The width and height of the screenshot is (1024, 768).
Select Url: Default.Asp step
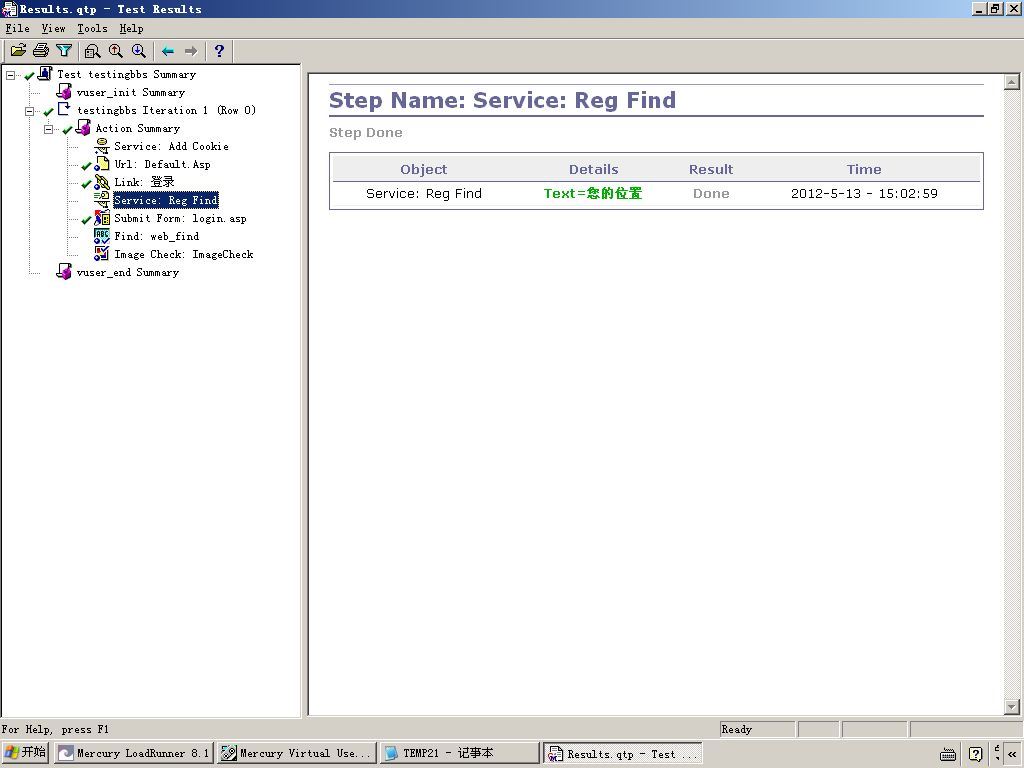tap(163, 165)
